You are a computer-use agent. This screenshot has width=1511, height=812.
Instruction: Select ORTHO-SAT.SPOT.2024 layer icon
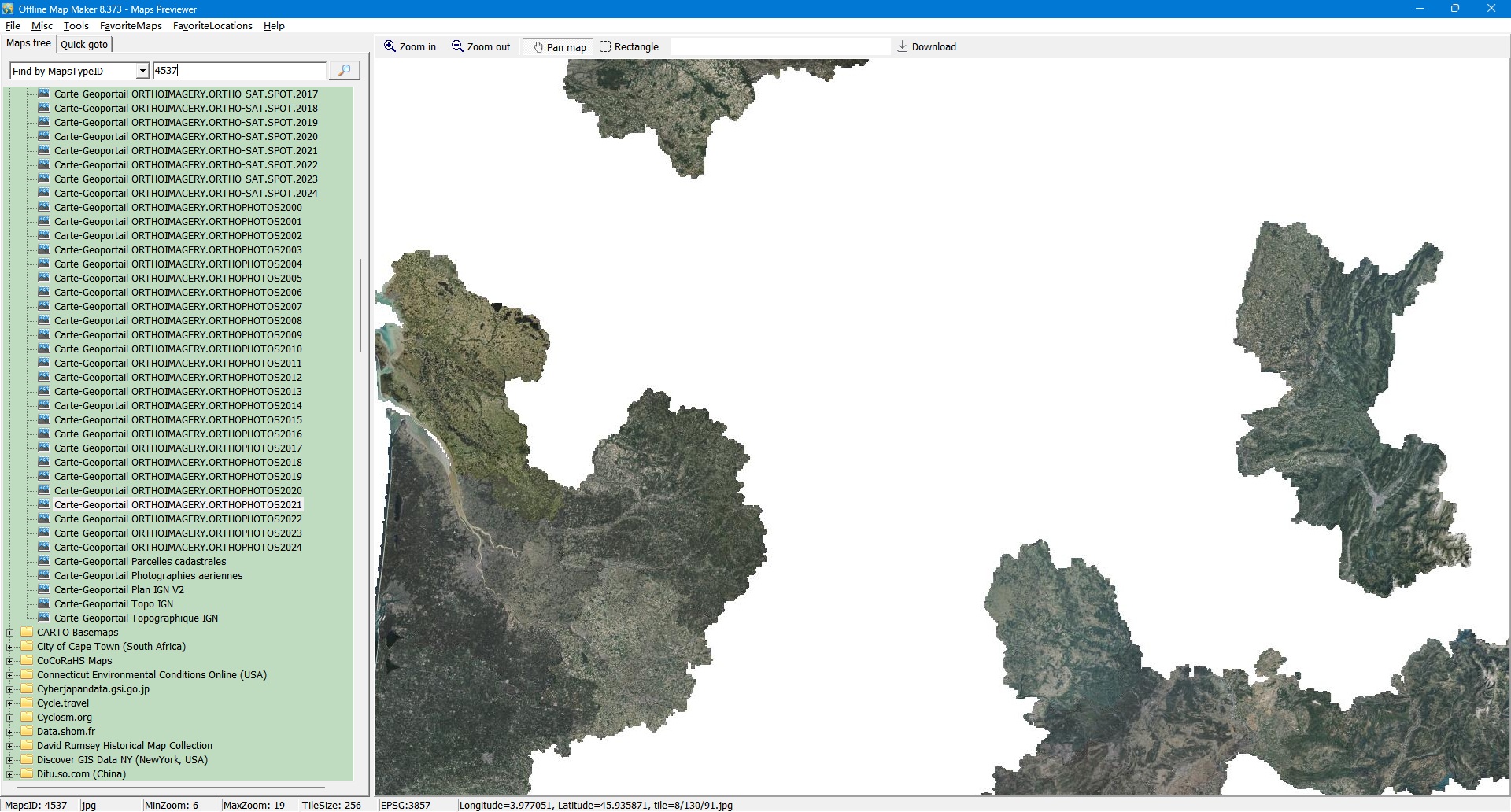(x=44, y=194)
